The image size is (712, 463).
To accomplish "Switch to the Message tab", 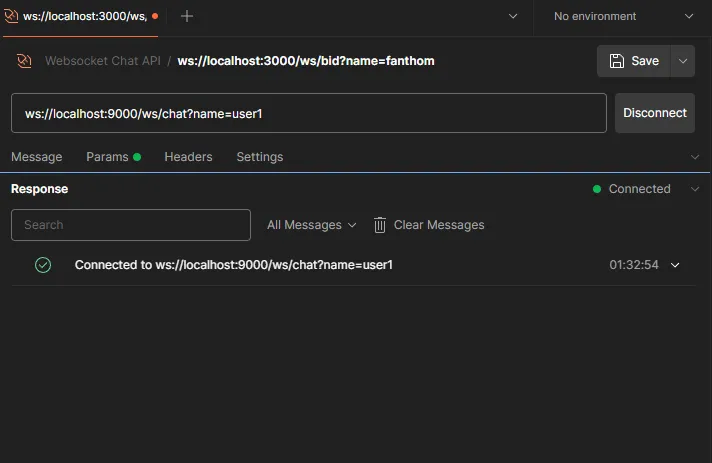I will coord(37,157).
